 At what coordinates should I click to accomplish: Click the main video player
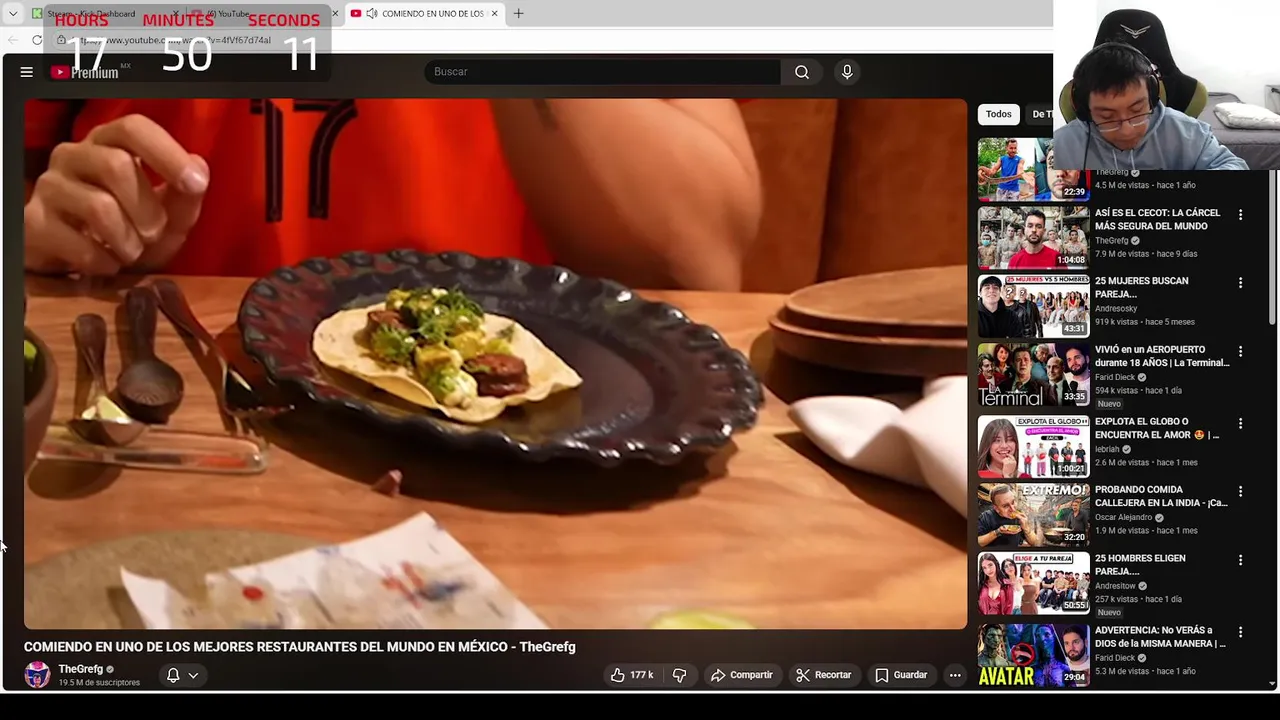(x=496, y=364)
